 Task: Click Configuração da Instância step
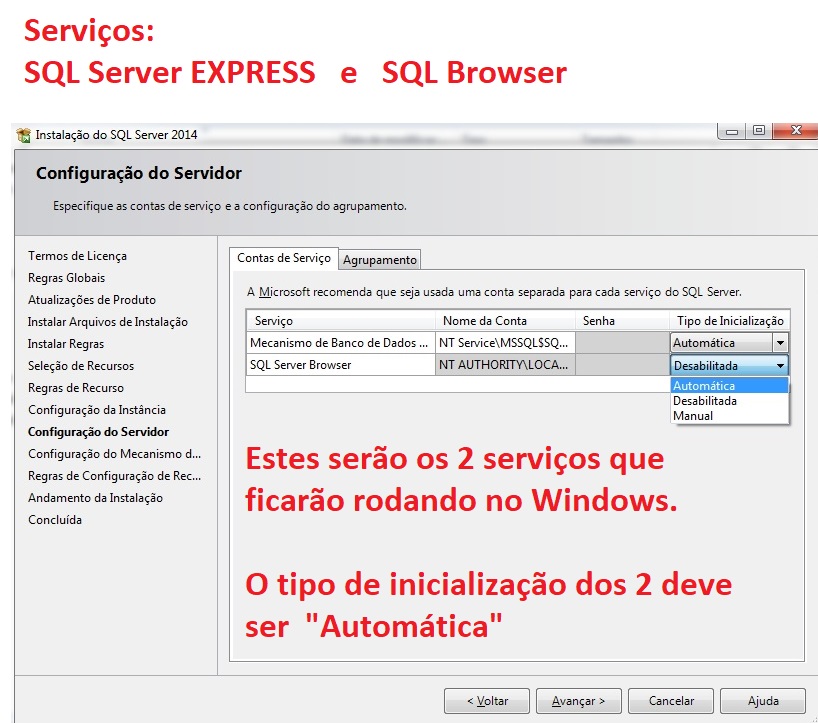click(97, 409)
